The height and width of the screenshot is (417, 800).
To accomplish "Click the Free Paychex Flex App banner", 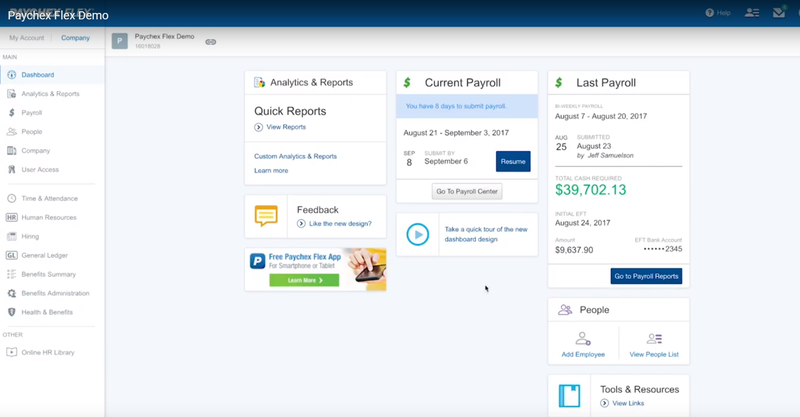I will pos(315,269).
